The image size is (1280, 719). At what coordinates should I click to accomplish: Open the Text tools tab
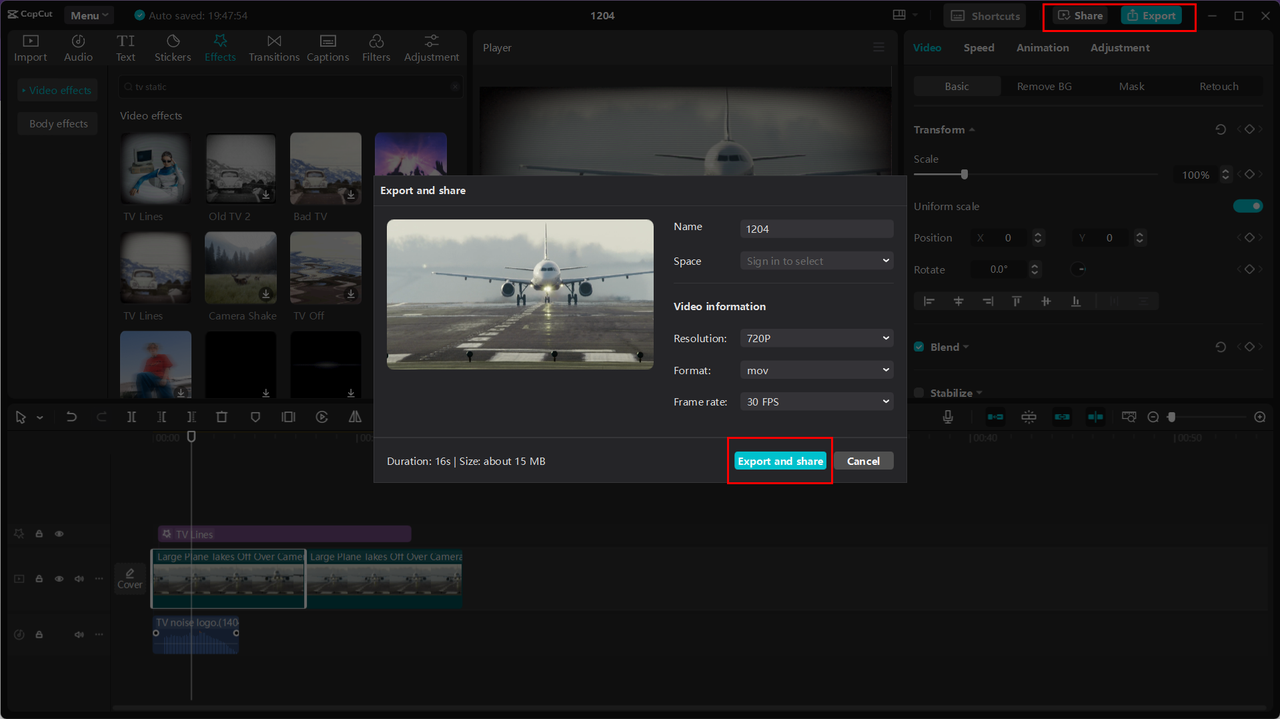126,48
